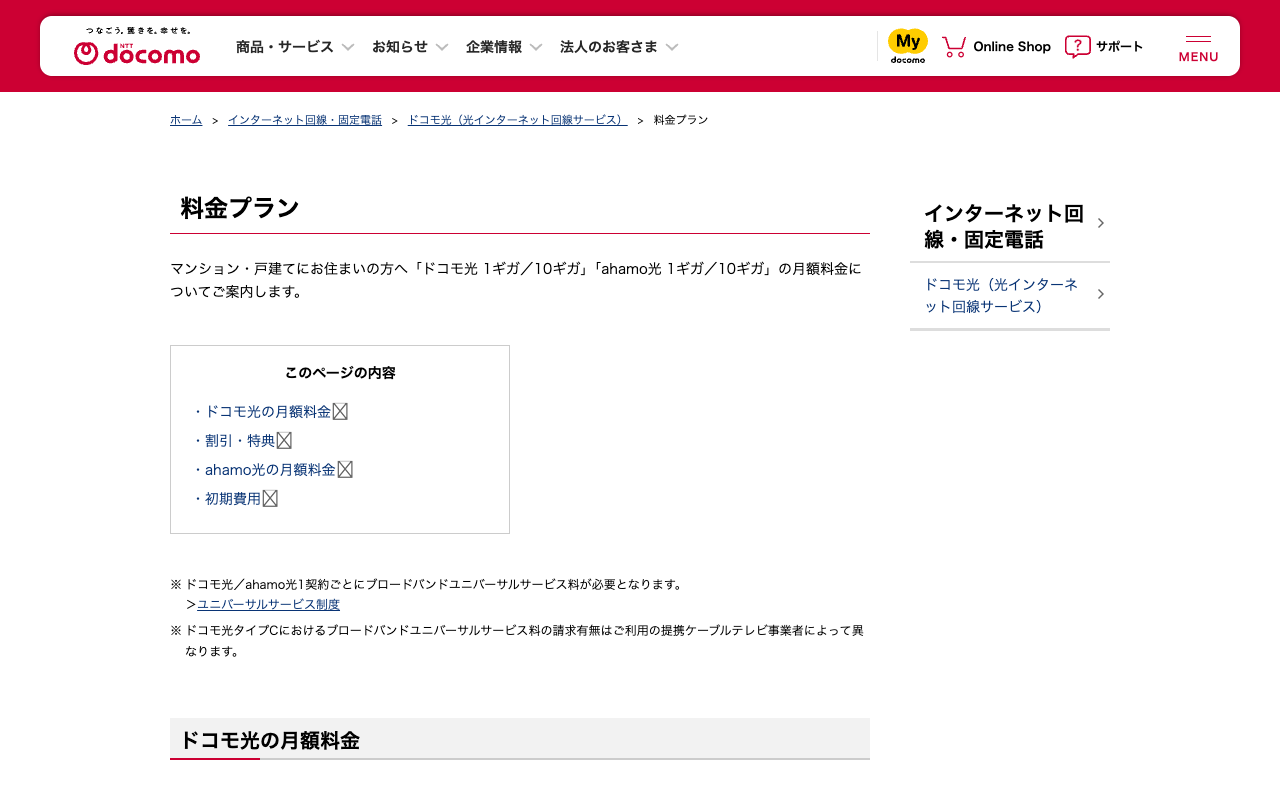Click the 料金プラン page heading

240,208
